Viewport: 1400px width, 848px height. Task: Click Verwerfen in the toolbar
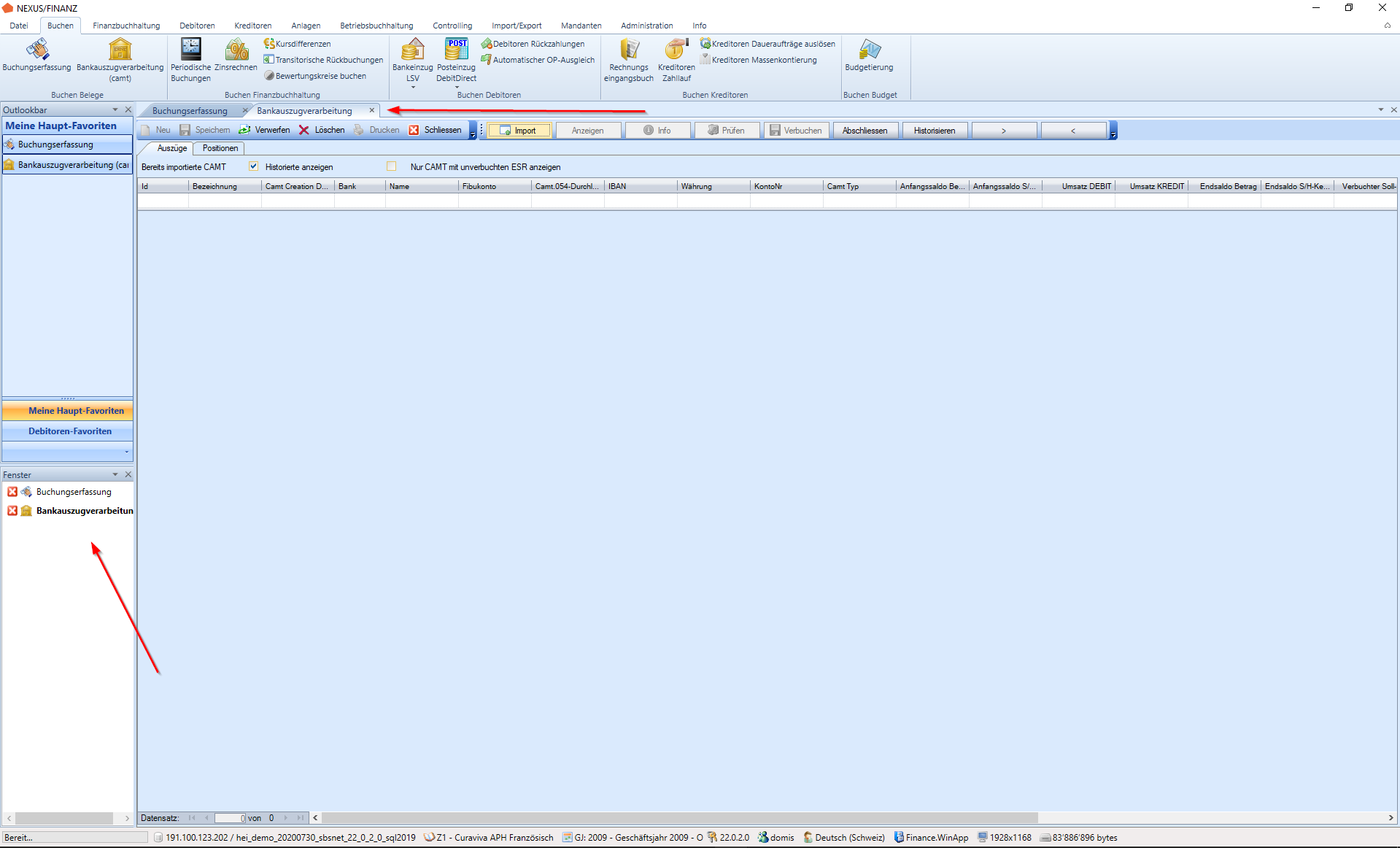(x=264, y=130)
